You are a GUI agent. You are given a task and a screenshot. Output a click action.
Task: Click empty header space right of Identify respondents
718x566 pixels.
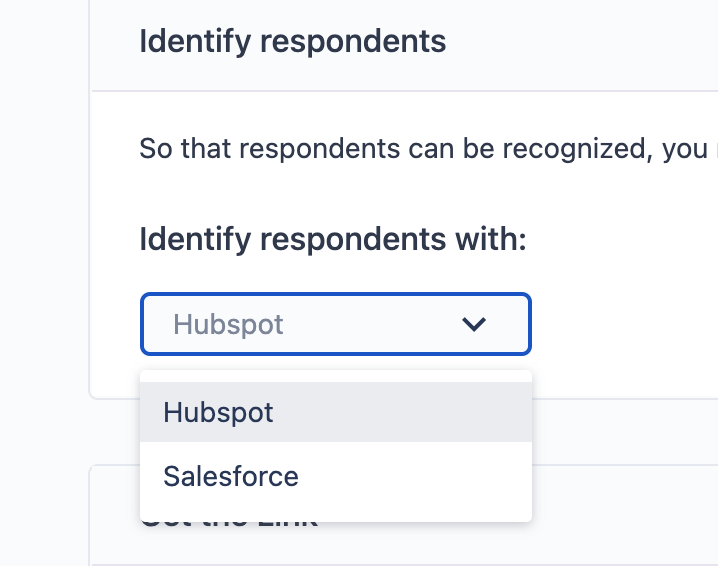[x=590, y=42]
